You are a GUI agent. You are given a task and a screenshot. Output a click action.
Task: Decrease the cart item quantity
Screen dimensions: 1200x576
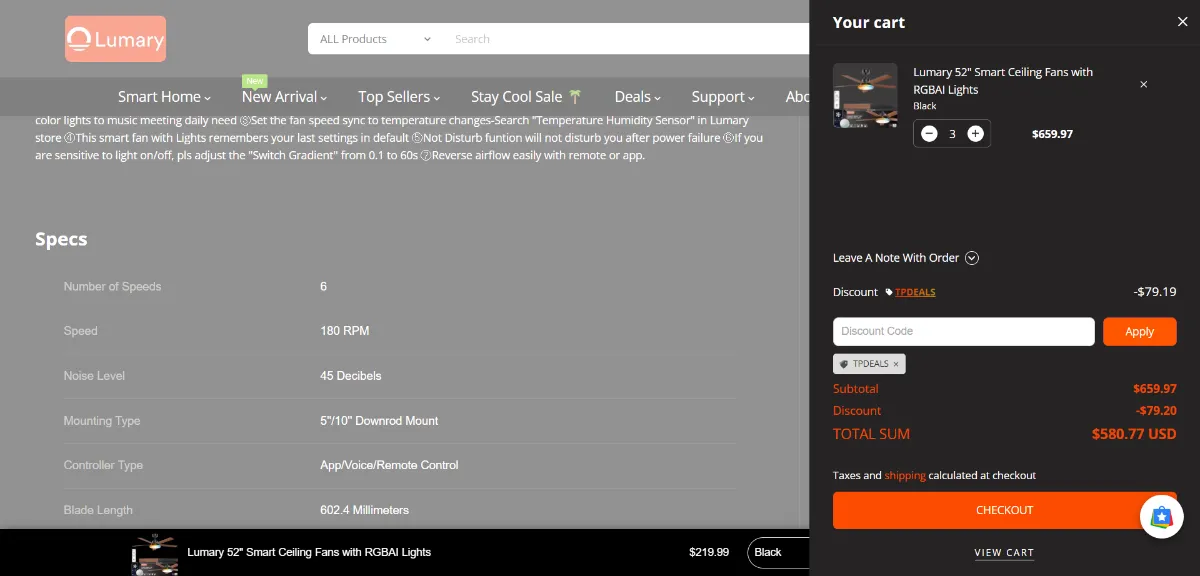pyautogui.click(x=929, y=134)
